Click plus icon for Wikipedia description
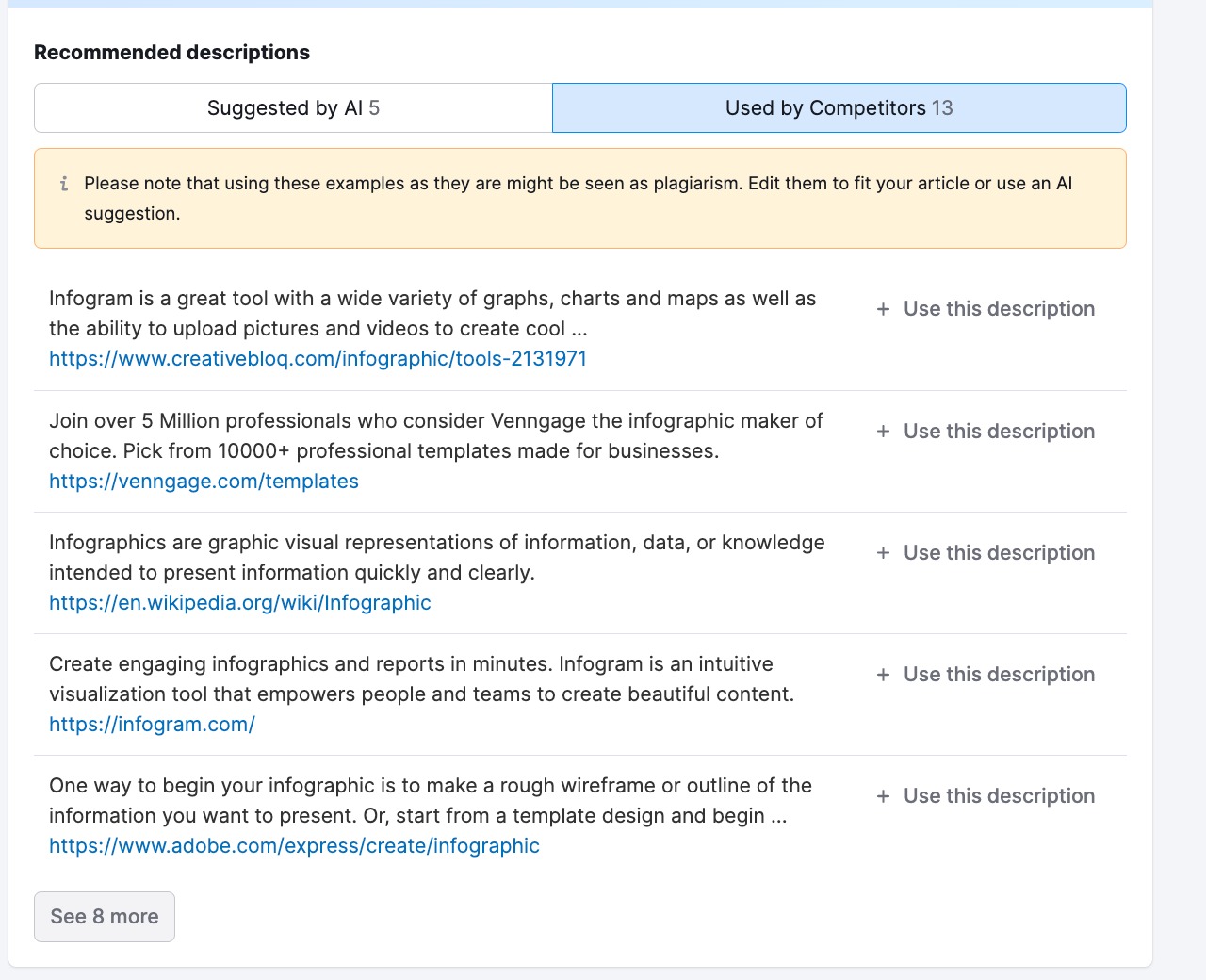Screen dimensions: 1206x980 (883, 553)
